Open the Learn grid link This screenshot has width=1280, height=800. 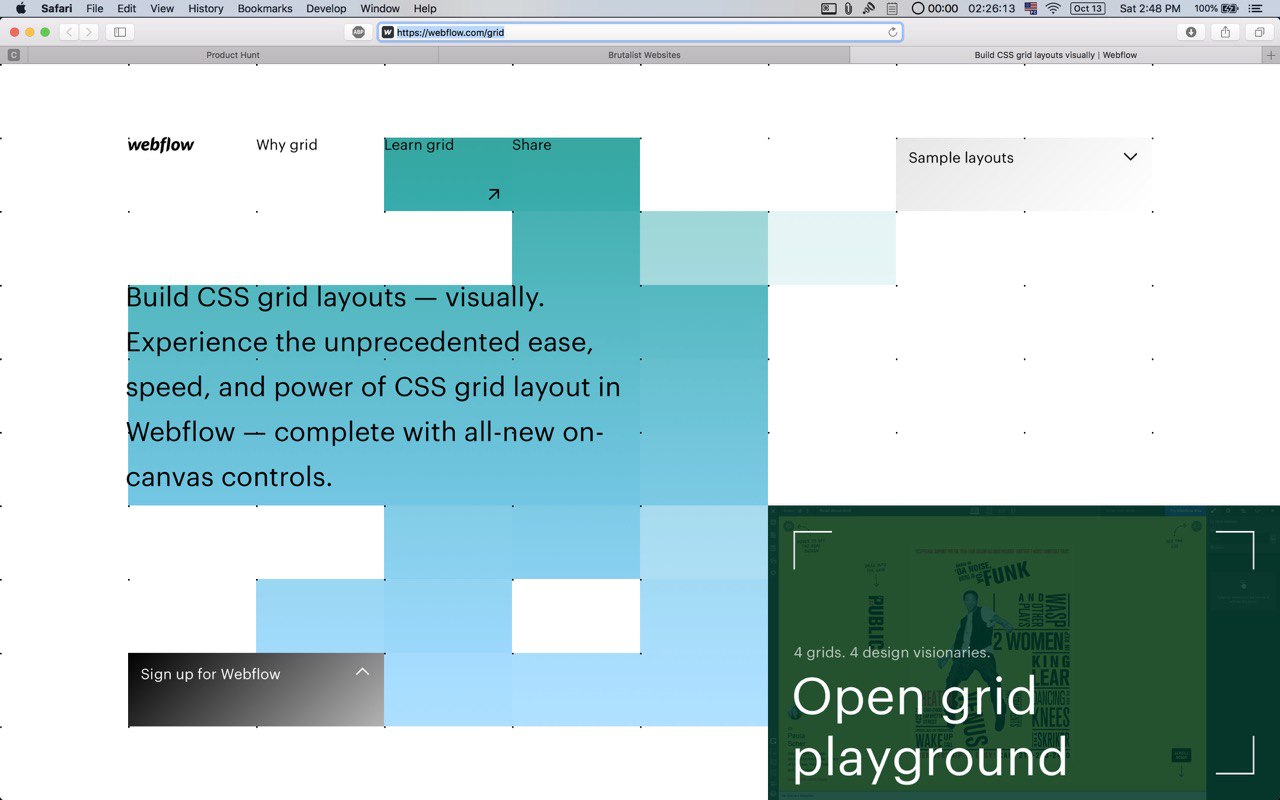419,145
